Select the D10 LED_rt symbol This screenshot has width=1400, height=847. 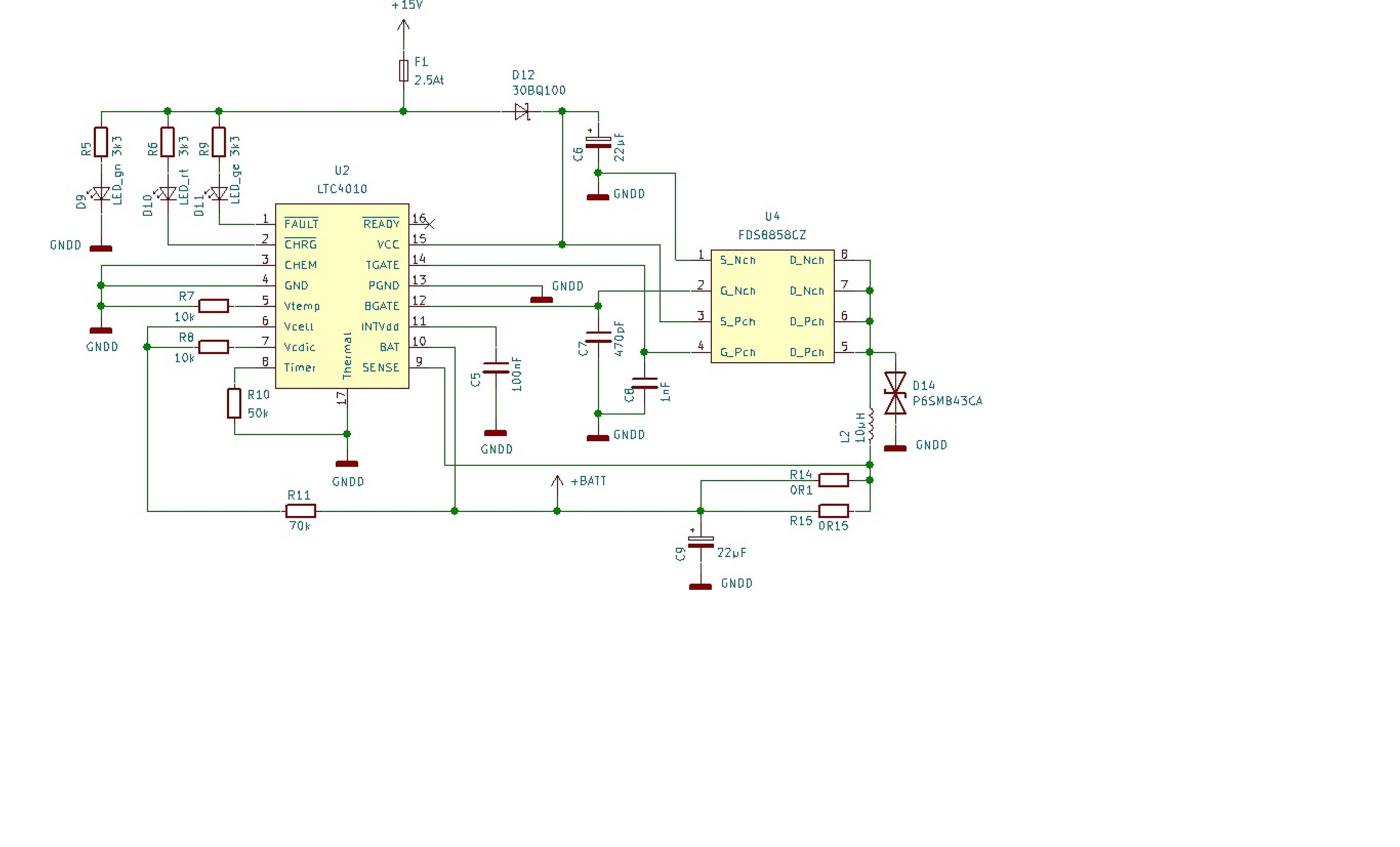pos(168,194)
